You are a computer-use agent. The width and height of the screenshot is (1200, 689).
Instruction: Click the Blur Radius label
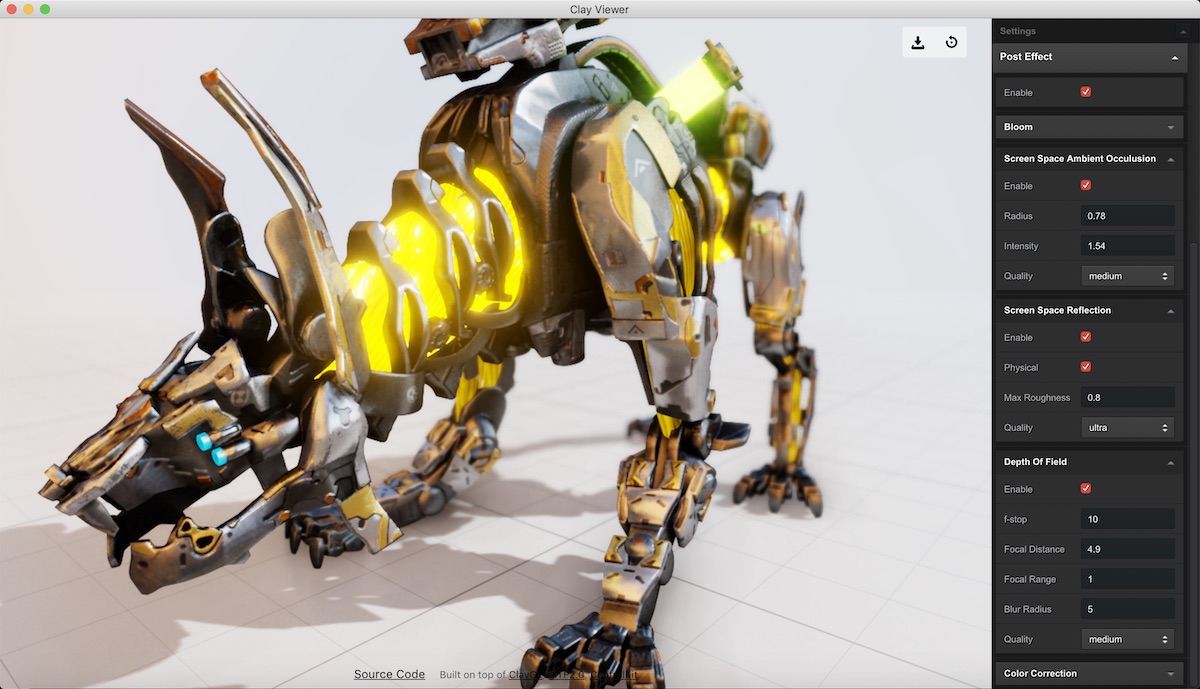pyautogui.click(x=1027, y=609)
